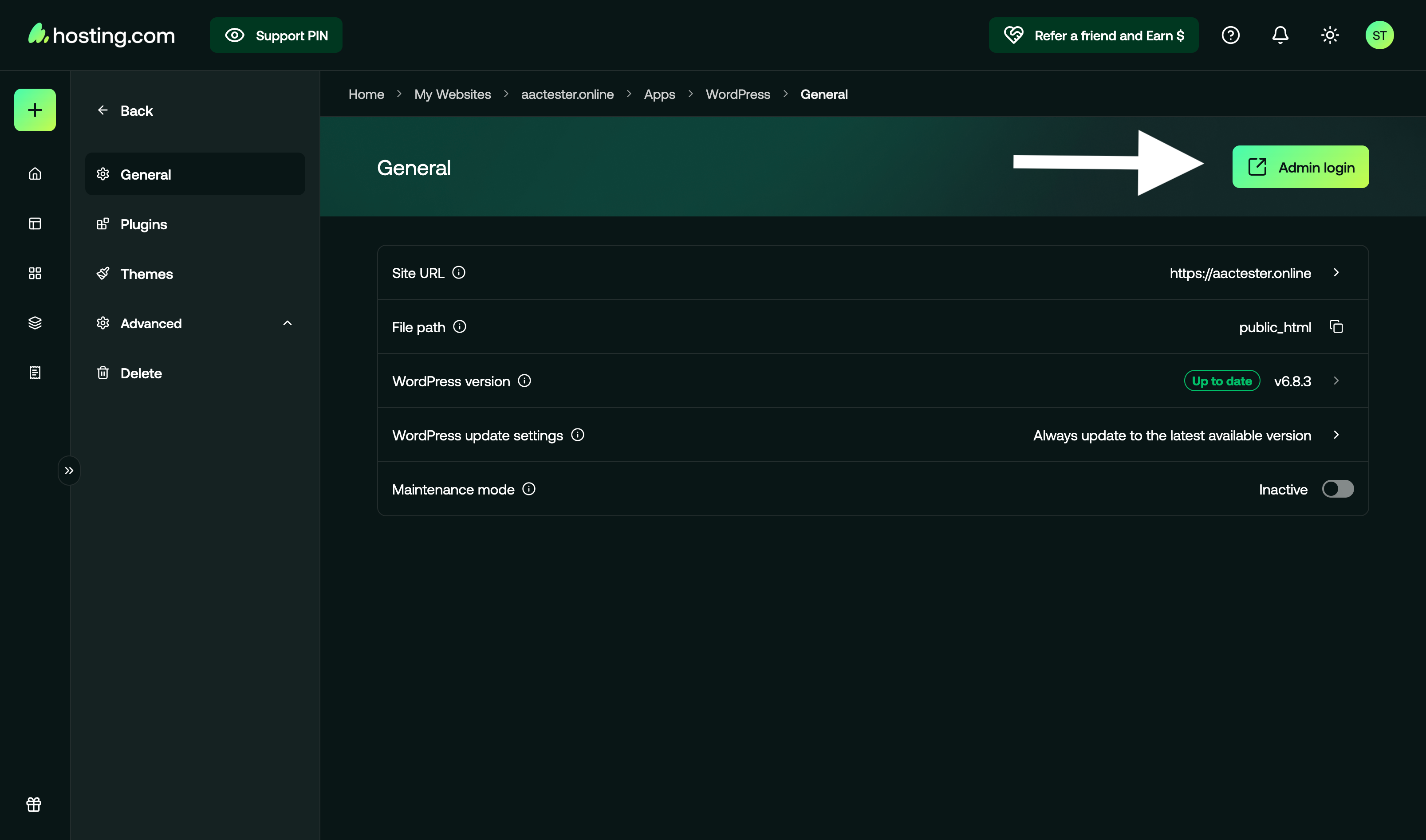Toggle light/dark theme sun icon
The image size is (1426, 840).
click(1329, 35)
